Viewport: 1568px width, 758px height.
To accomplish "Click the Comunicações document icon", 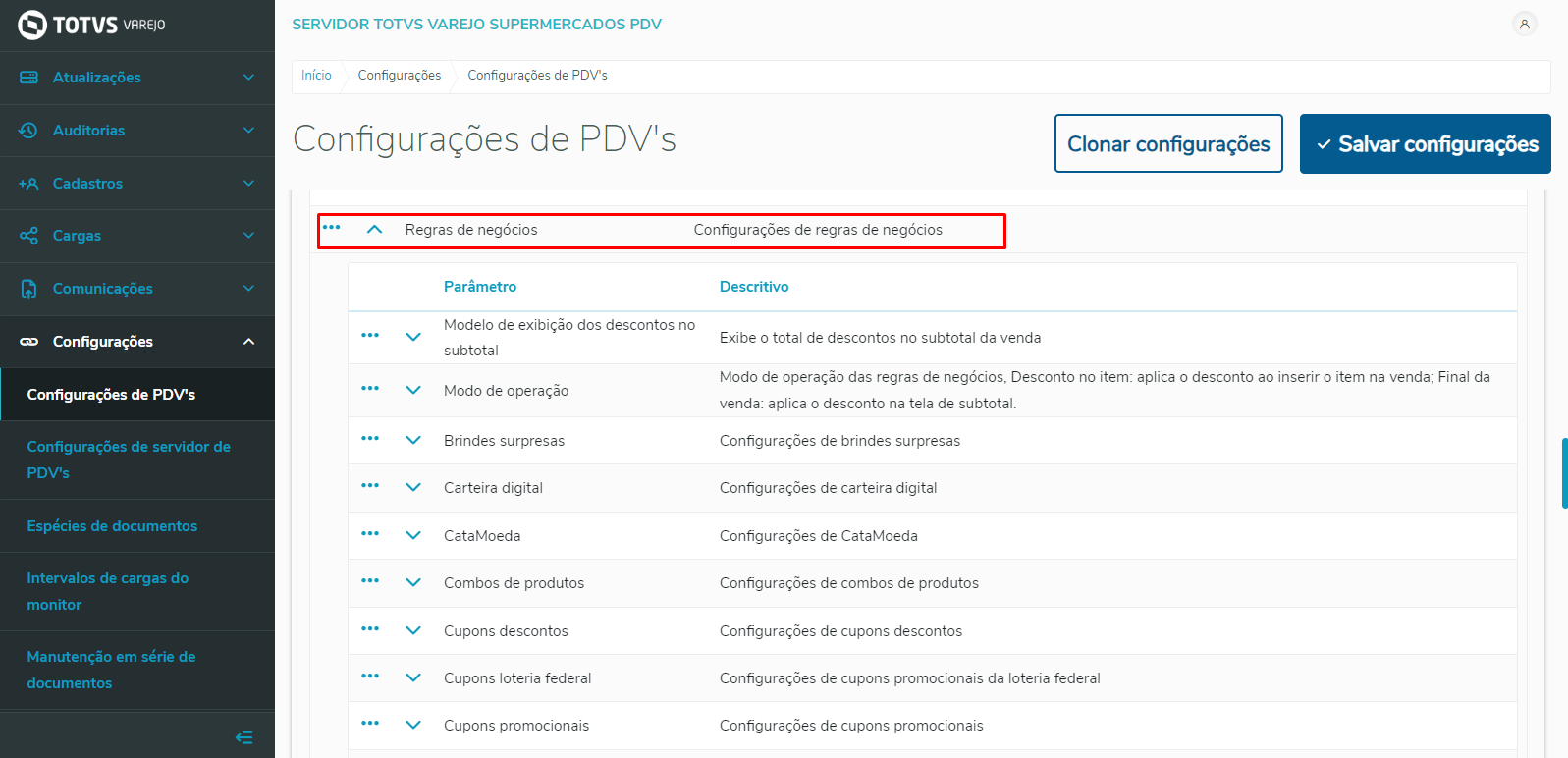I will coord(28,289).
